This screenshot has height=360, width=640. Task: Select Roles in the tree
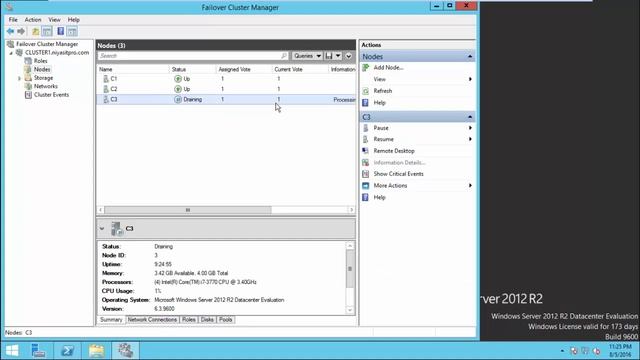pyautogui.click(x=40, y=61)
